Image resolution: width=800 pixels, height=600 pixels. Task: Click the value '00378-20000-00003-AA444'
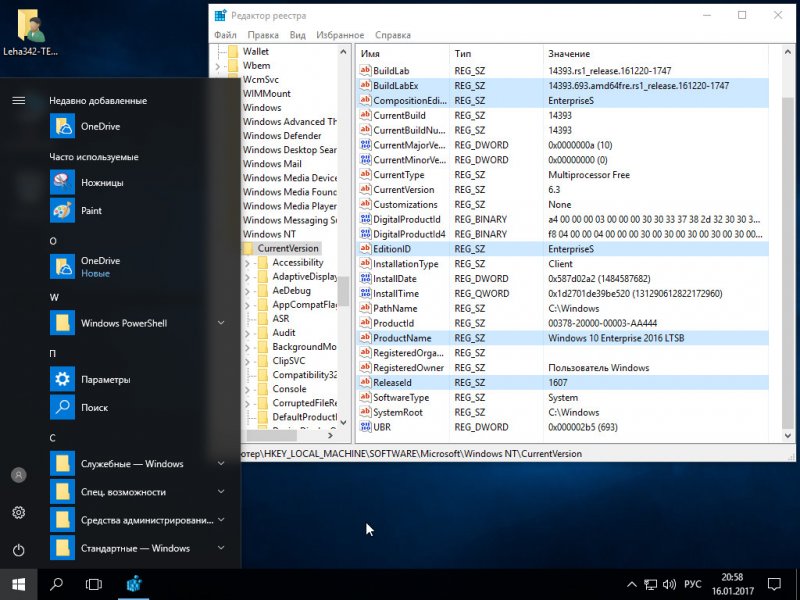pos(603,323)
